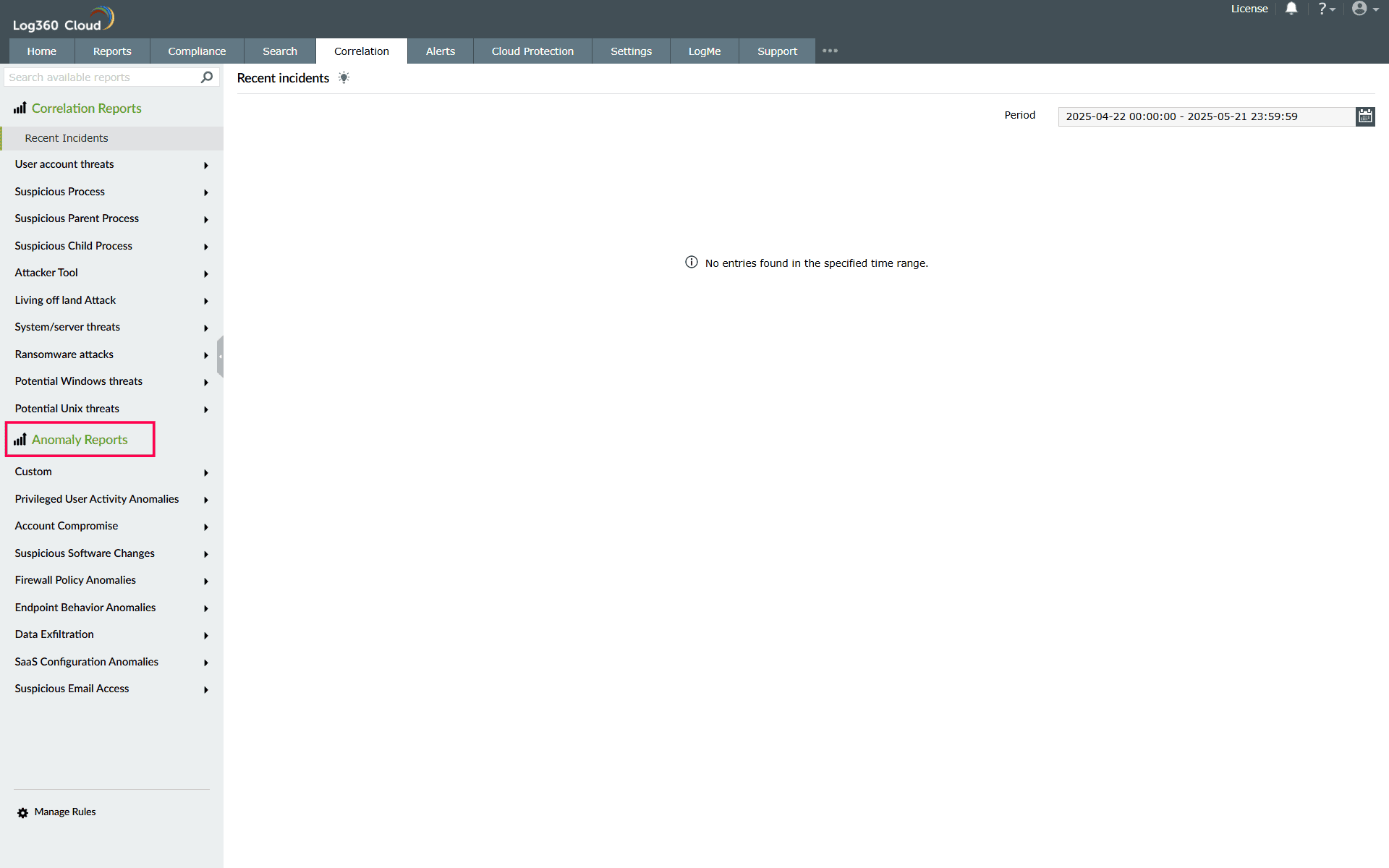This screenshot has width=1389, height=868.
Task: Focus the Search available reports field
Action: (101, 77)
